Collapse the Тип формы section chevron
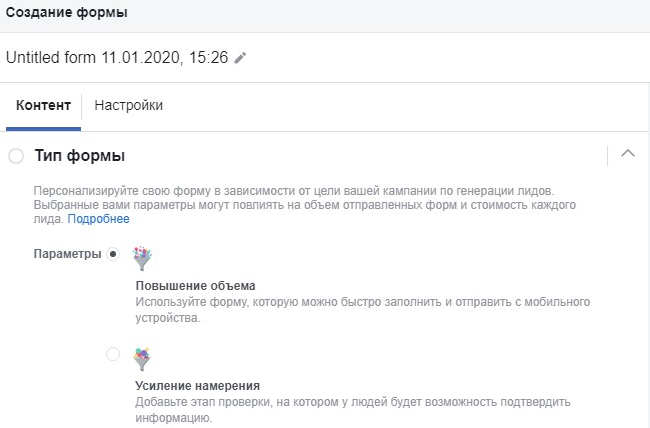The image size is (650, 428). [x=628, y=153]
